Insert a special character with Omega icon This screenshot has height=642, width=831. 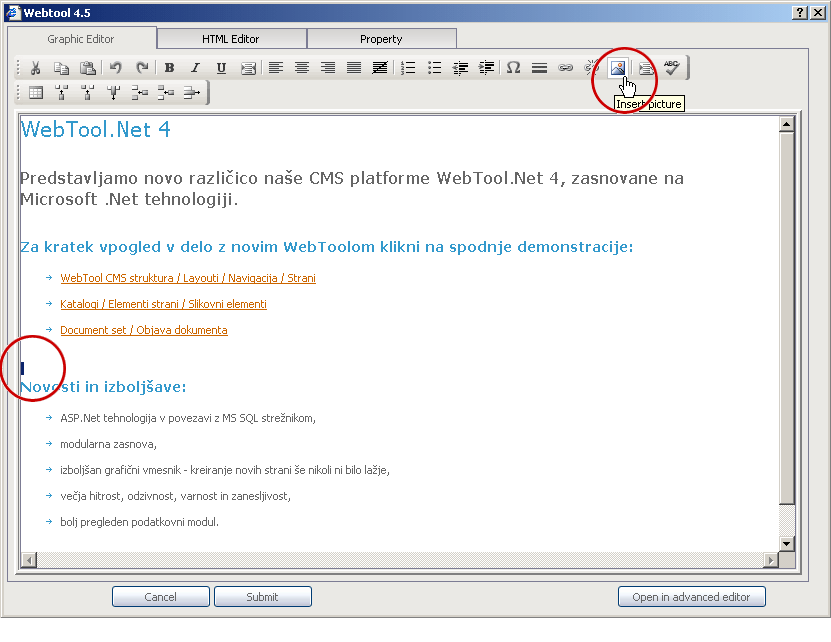[x=513, y=68]
